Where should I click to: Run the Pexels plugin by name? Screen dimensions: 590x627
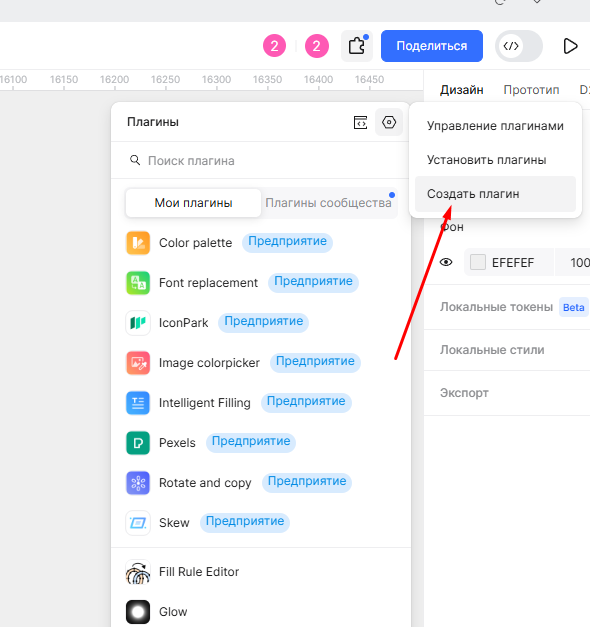(x=177, y=443)
